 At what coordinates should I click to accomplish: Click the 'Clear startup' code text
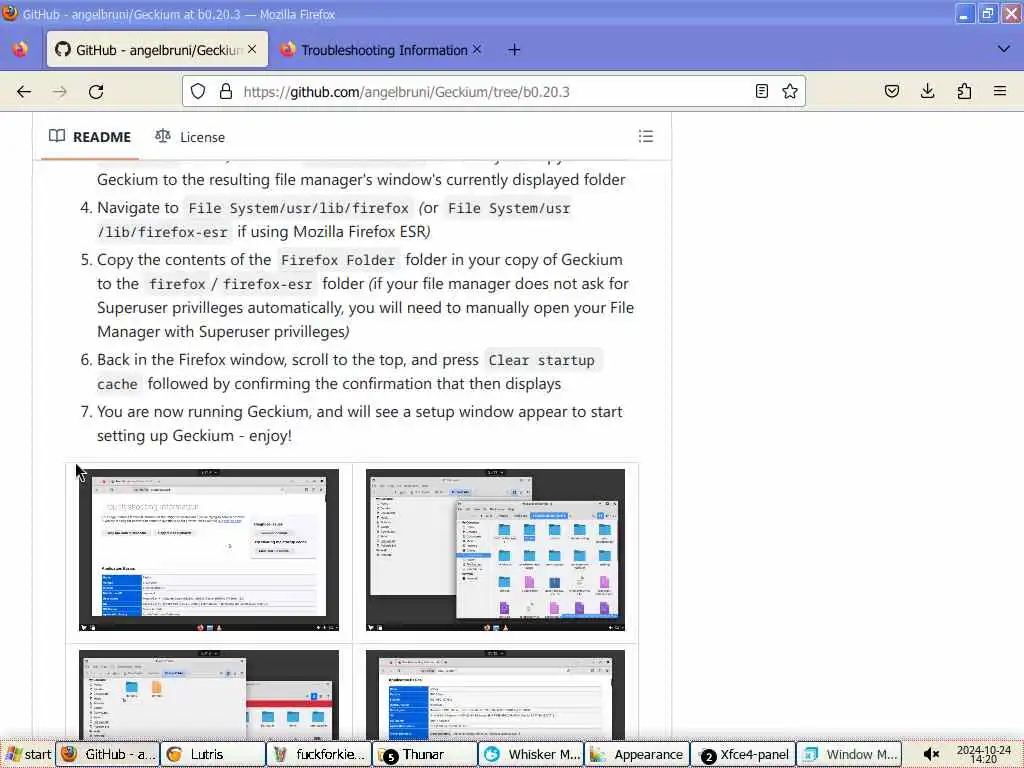[x=541, y=360]
